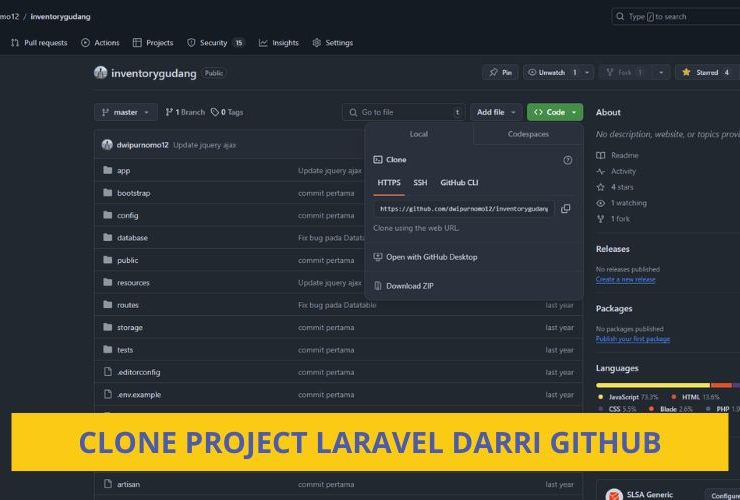Click Publish your first package link
The width and height of the screenshot is (740, 500).
632,339
